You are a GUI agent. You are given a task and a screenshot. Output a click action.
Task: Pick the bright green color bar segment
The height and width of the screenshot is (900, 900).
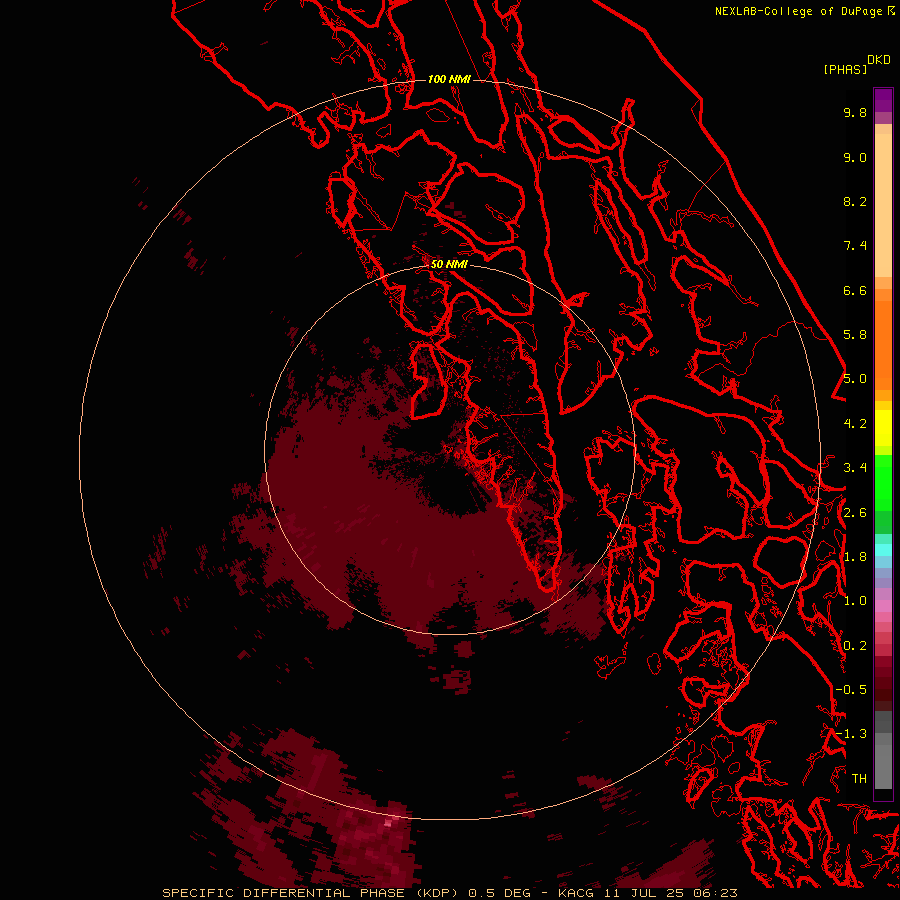click(883, 481)
